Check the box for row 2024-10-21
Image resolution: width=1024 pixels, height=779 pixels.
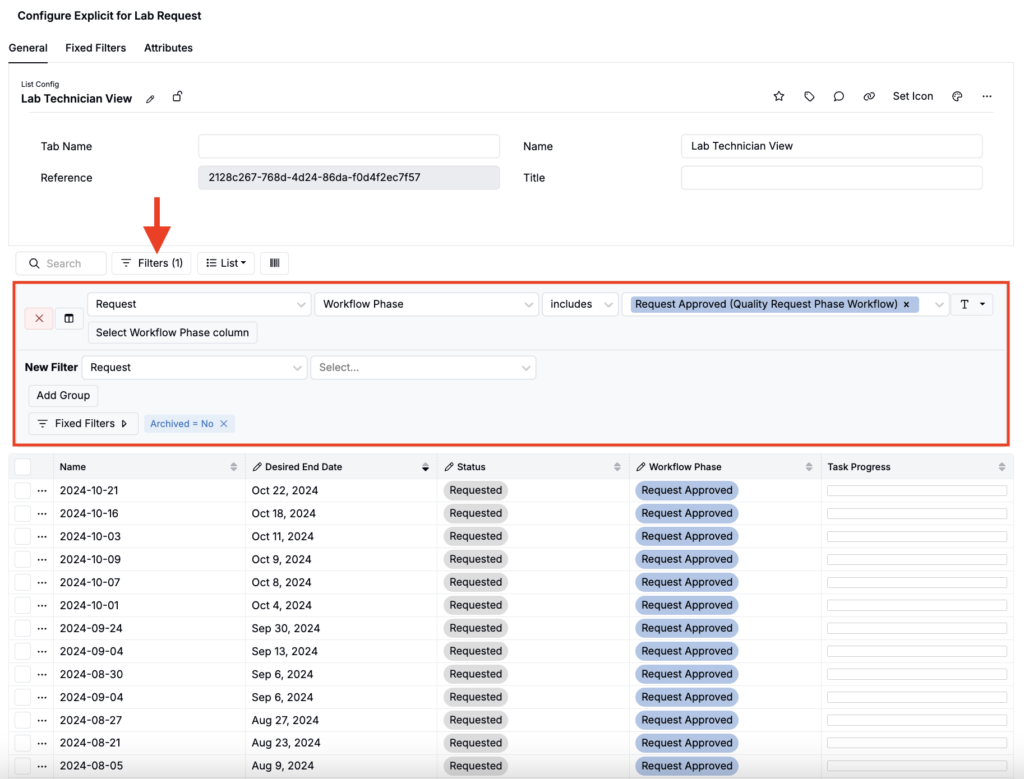(x=23, y=490)
